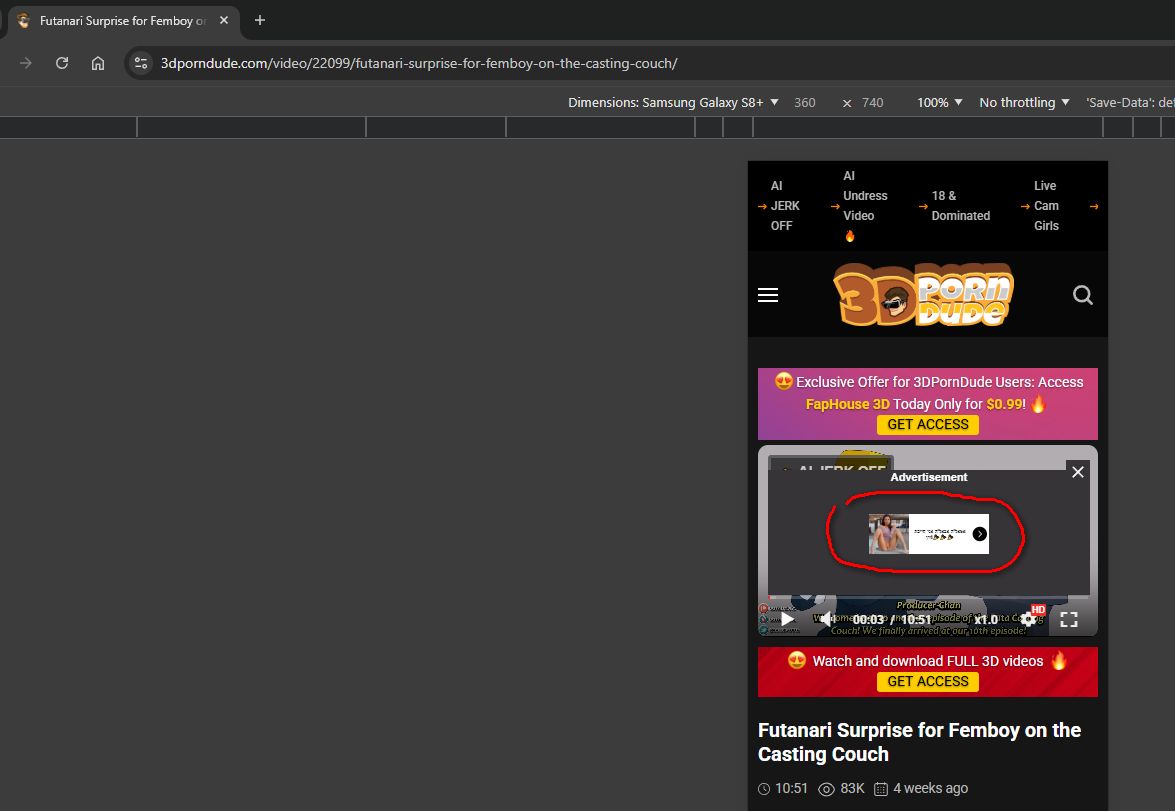Open the Live Cam Girls nav link

[1045, 205]
